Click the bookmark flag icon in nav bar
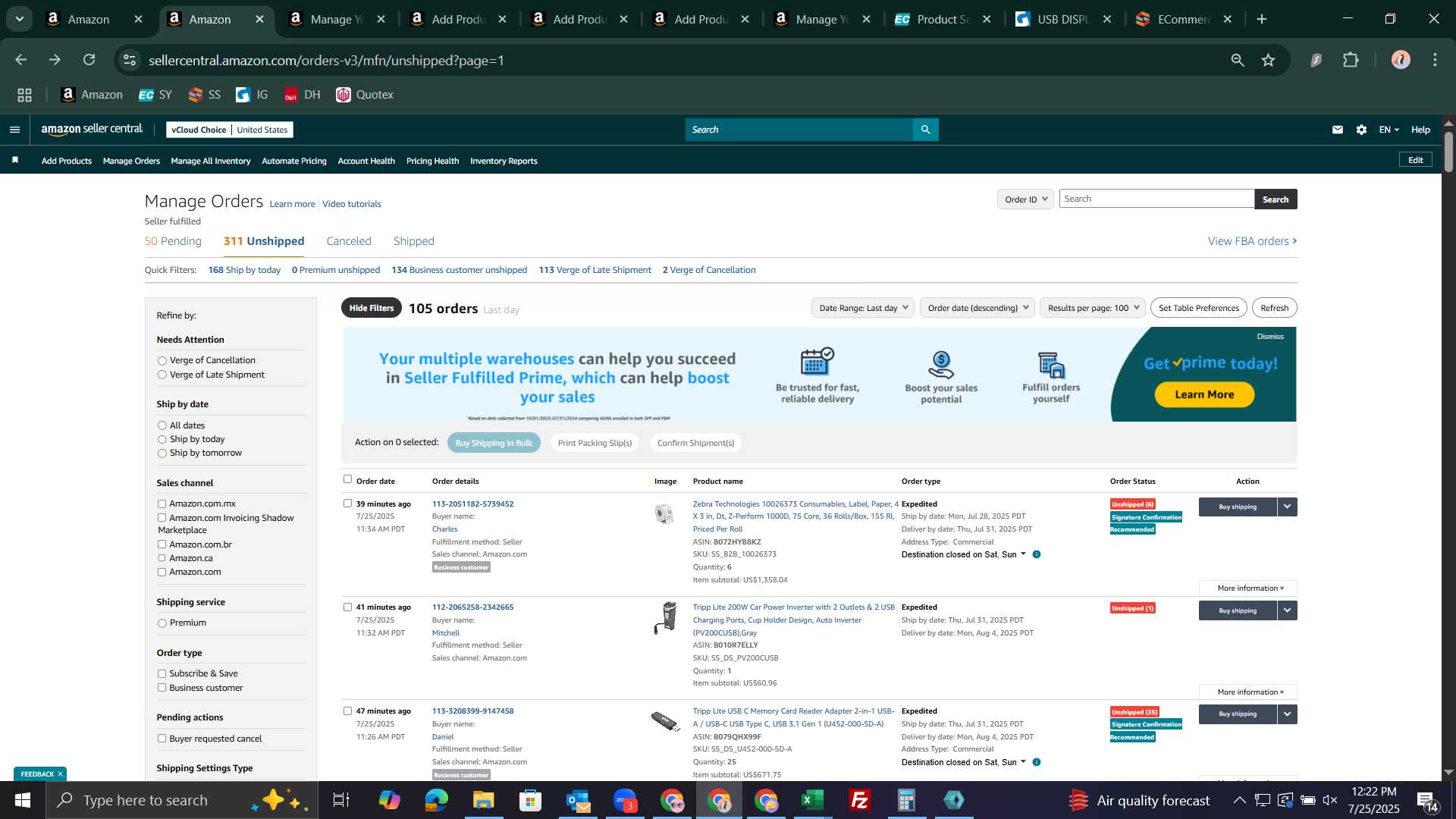 15,160
